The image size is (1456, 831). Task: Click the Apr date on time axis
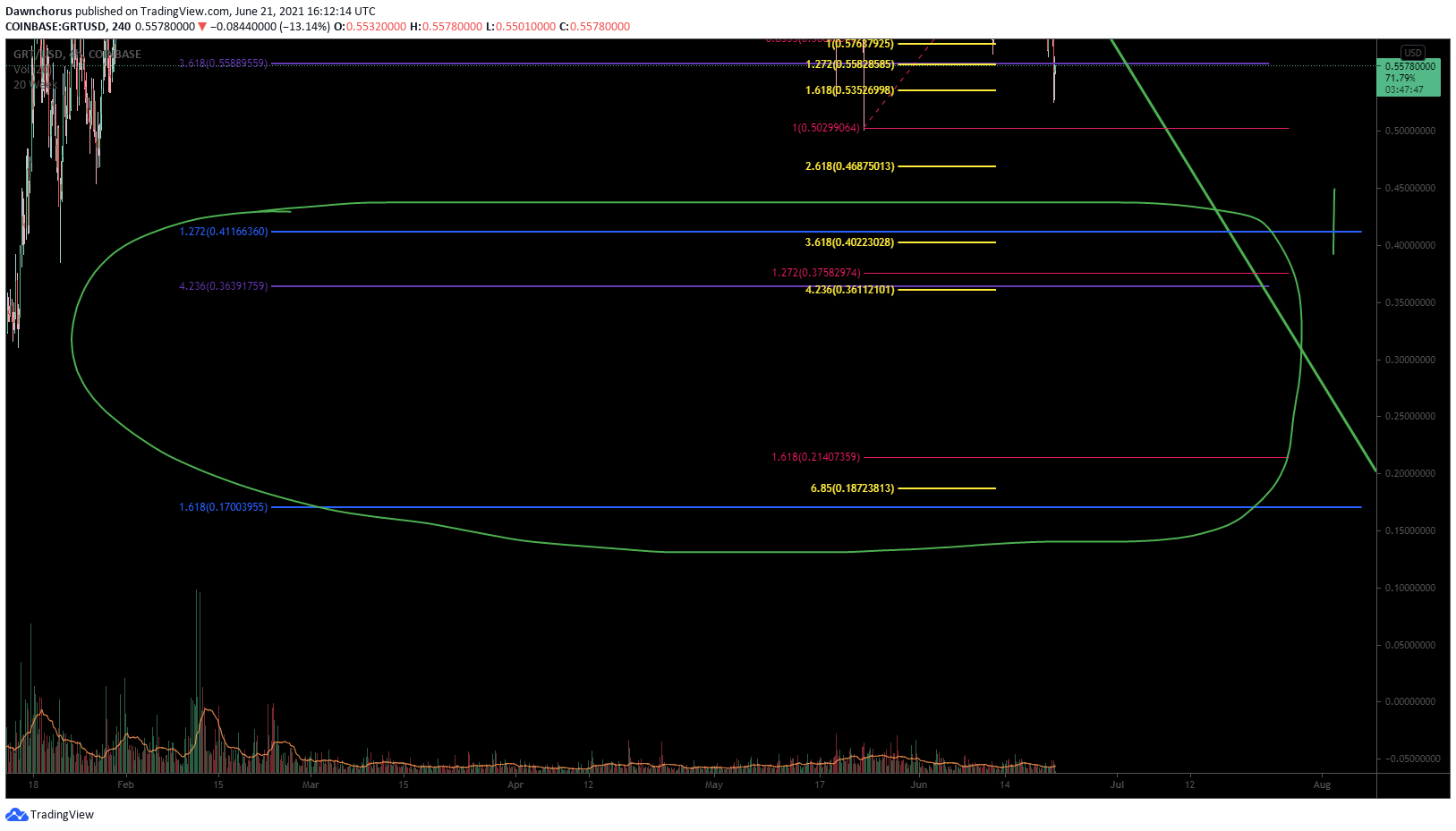(515, 784)
